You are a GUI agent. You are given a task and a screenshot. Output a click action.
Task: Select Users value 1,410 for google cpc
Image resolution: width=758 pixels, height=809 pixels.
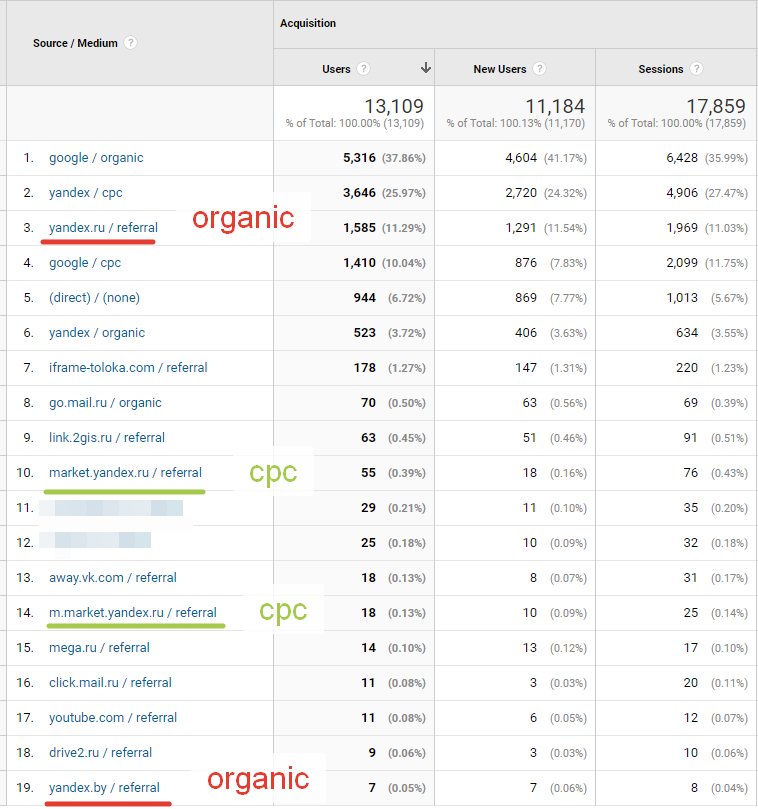pyautogui.click(x=360, y=263)
